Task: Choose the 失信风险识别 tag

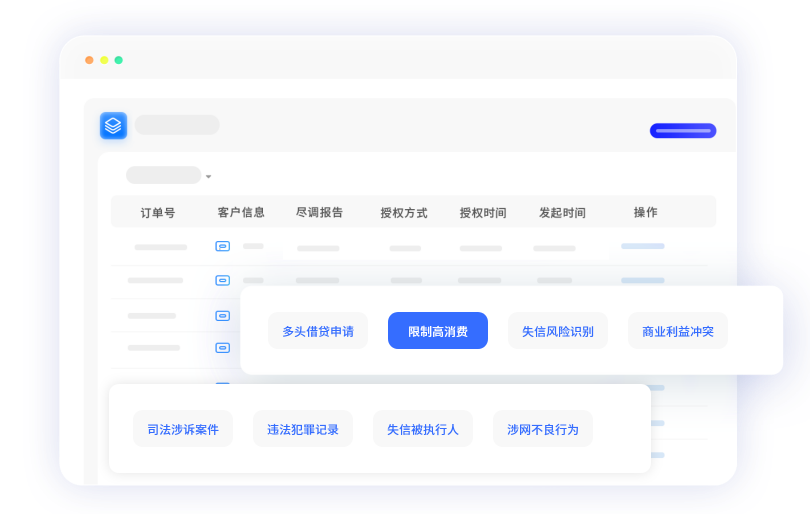Action: [558, 331]
